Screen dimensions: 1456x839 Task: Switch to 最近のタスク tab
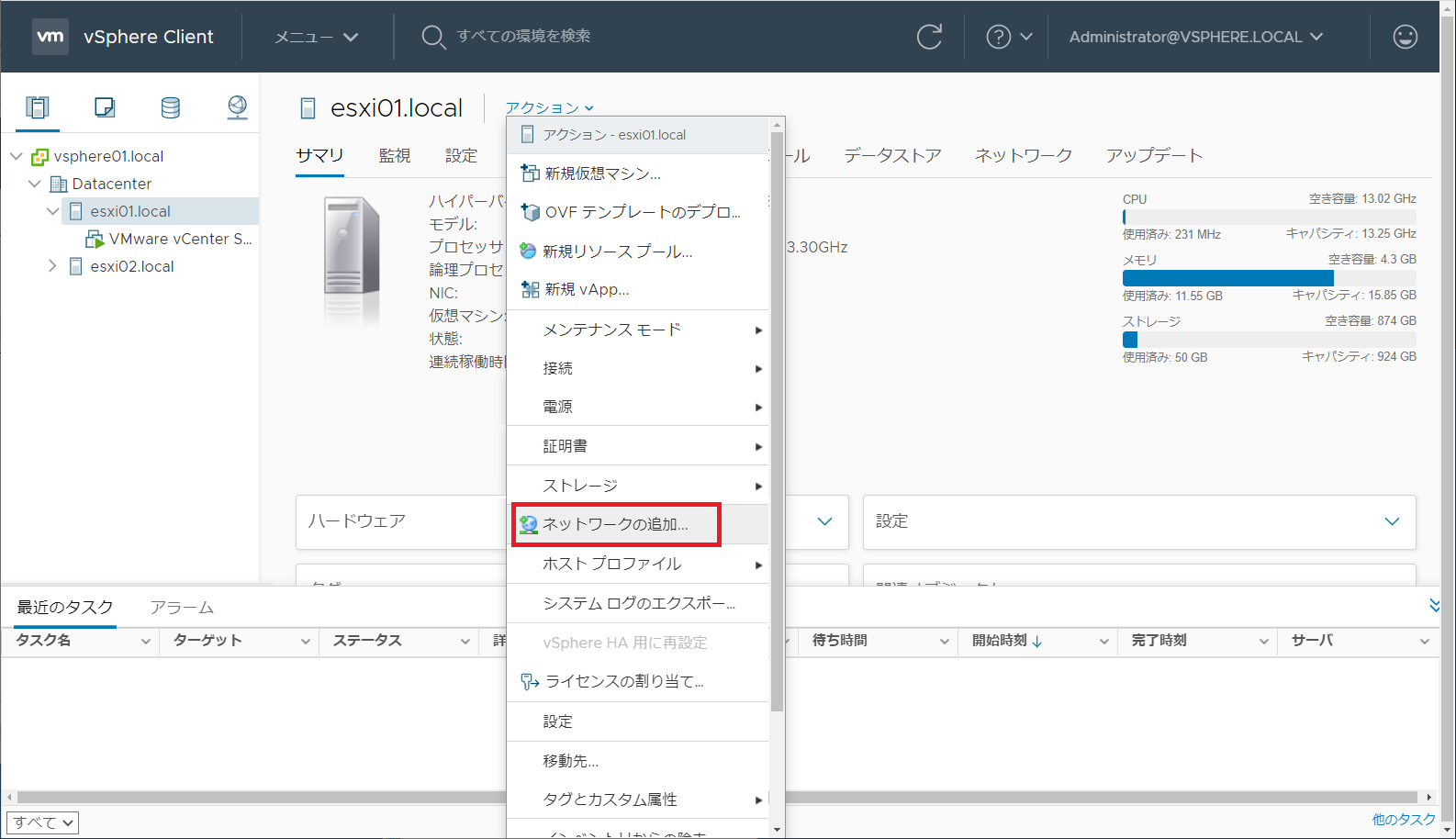(x=65, y=608)
